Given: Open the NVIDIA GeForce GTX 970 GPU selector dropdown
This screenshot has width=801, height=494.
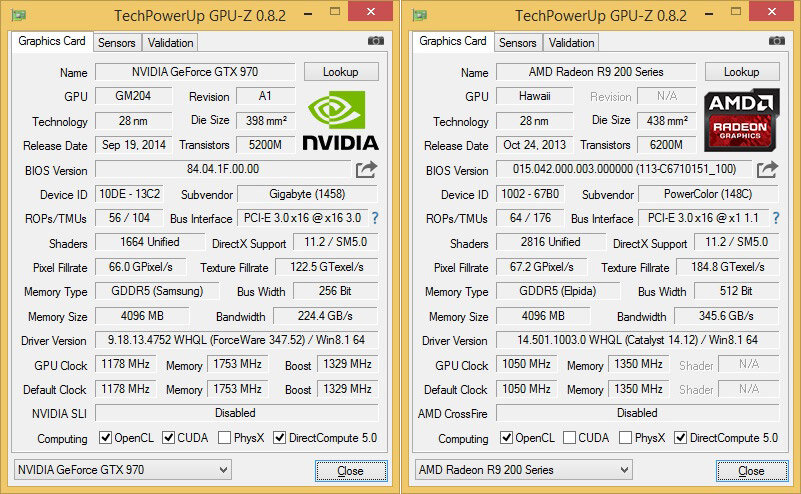Looking at the screenshot, I should (x=123, y=469).
